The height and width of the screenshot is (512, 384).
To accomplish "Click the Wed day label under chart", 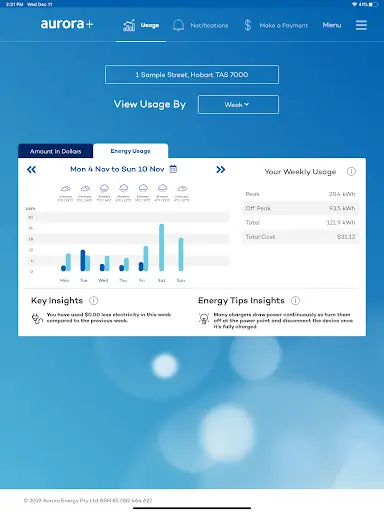I will pyautogui.click(x=103, y=280).
